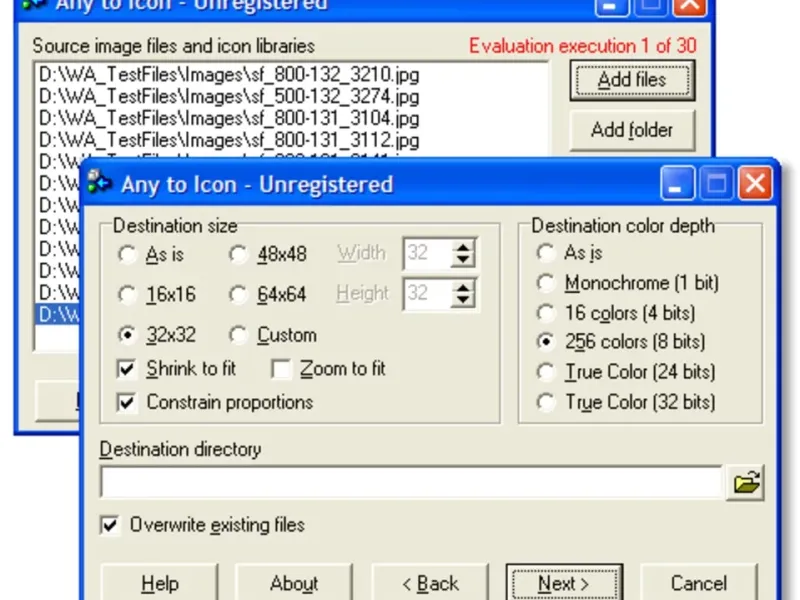800x600 pixels.
Task: Decrease Width value with down arrow
Action: 463,260
